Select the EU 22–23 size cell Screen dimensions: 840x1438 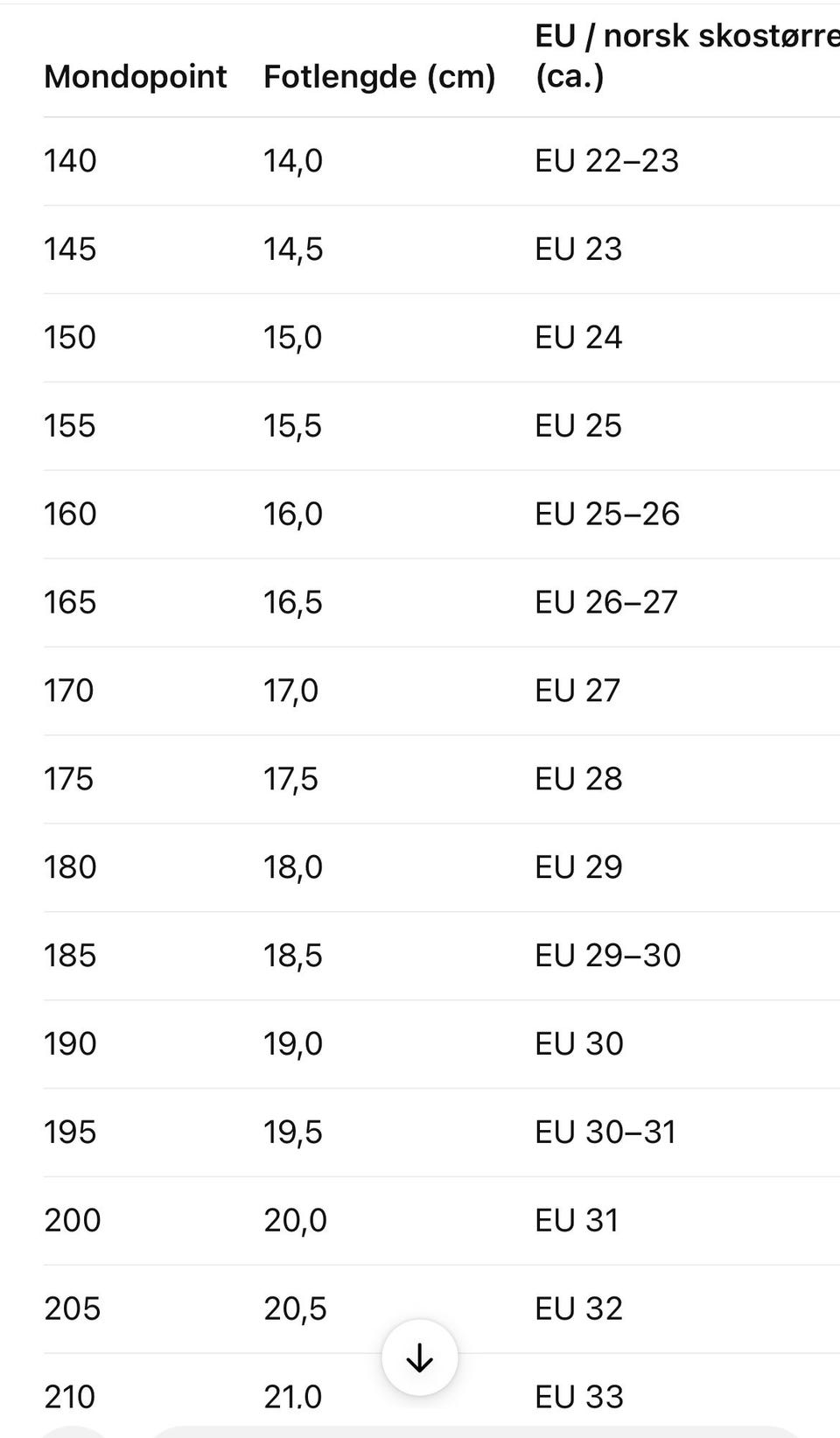(606, 161)
